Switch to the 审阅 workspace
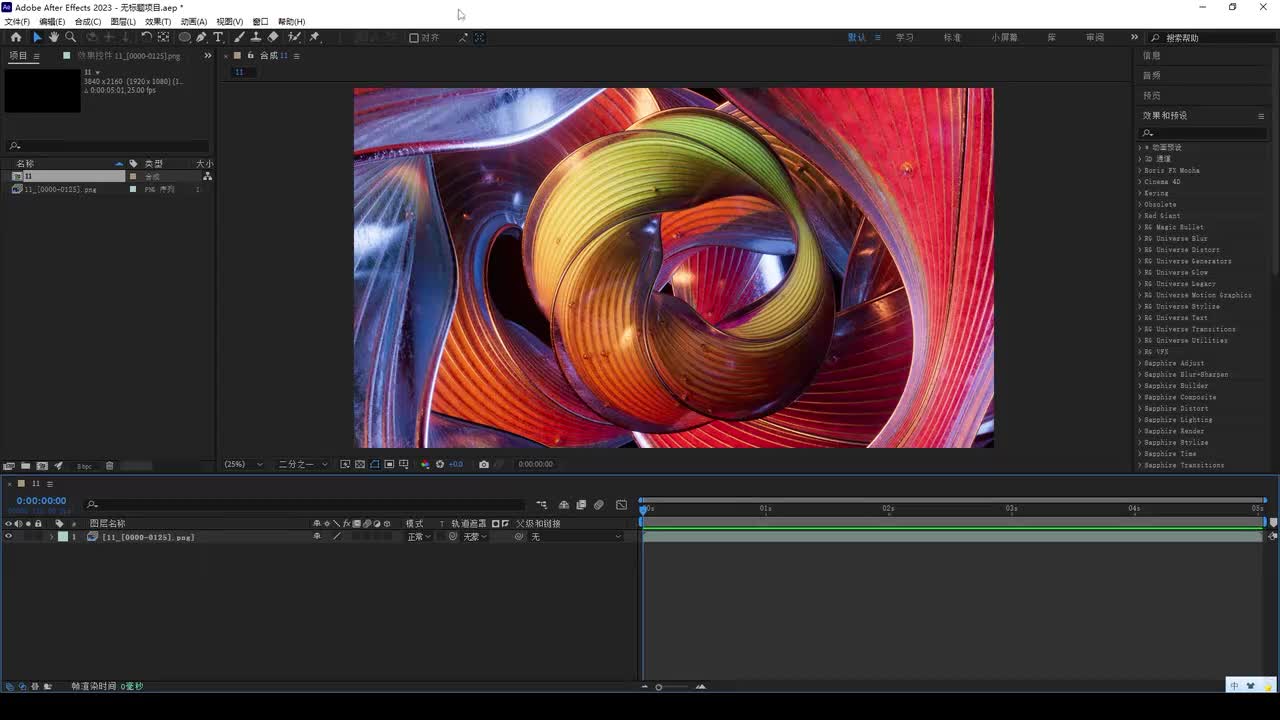 coord(1095,37)
